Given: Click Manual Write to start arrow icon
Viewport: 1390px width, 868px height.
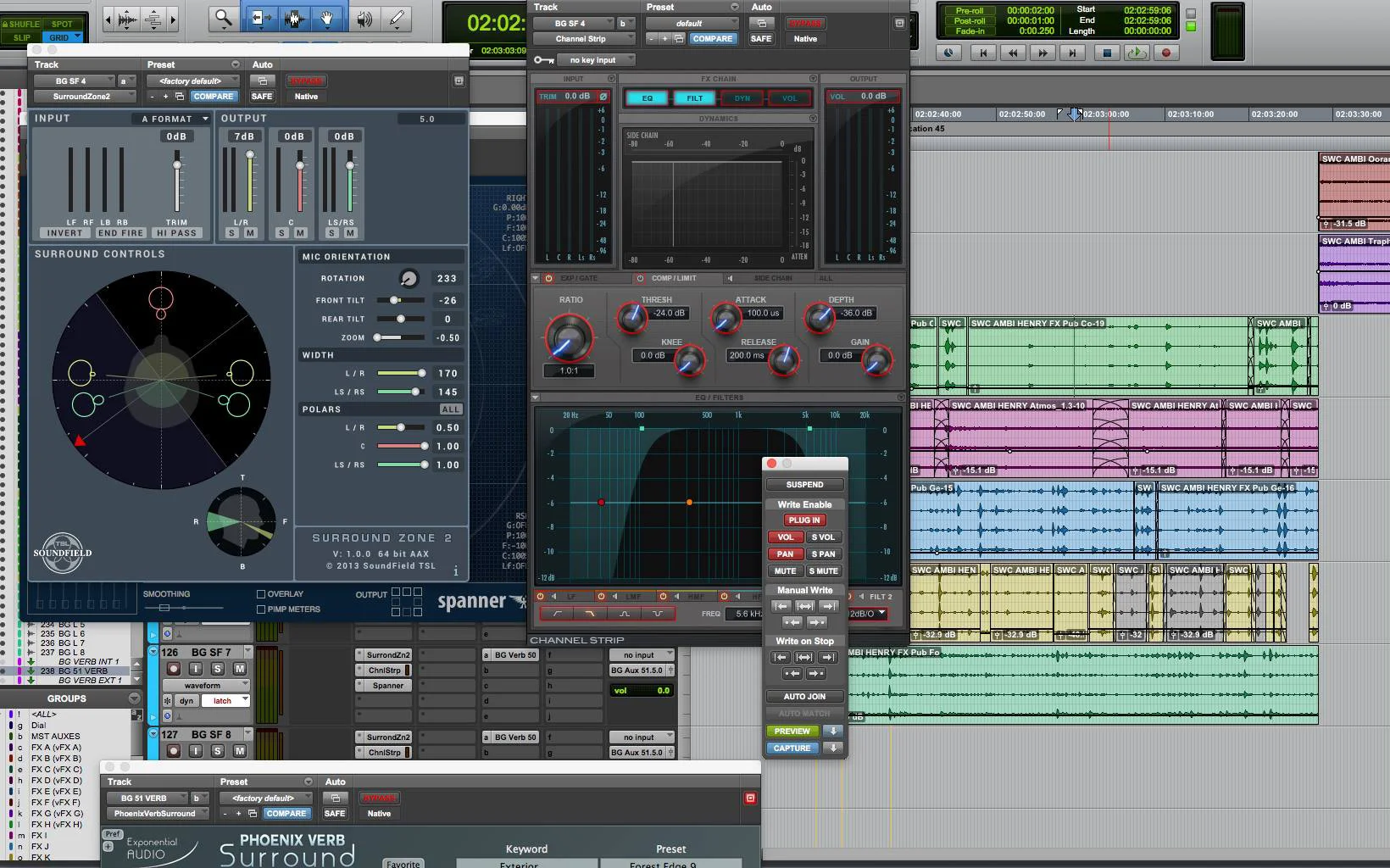Looking at the screenshot, I should pos(781,606).
